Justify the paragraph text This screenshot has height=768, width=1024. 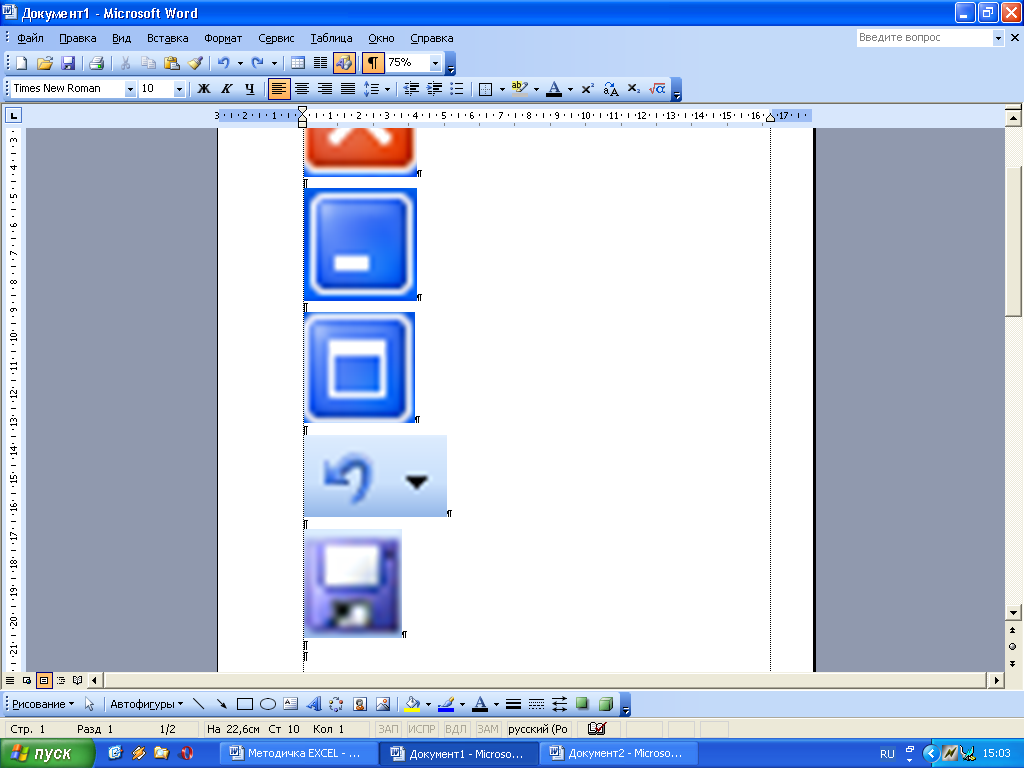[x=348, y=89]
